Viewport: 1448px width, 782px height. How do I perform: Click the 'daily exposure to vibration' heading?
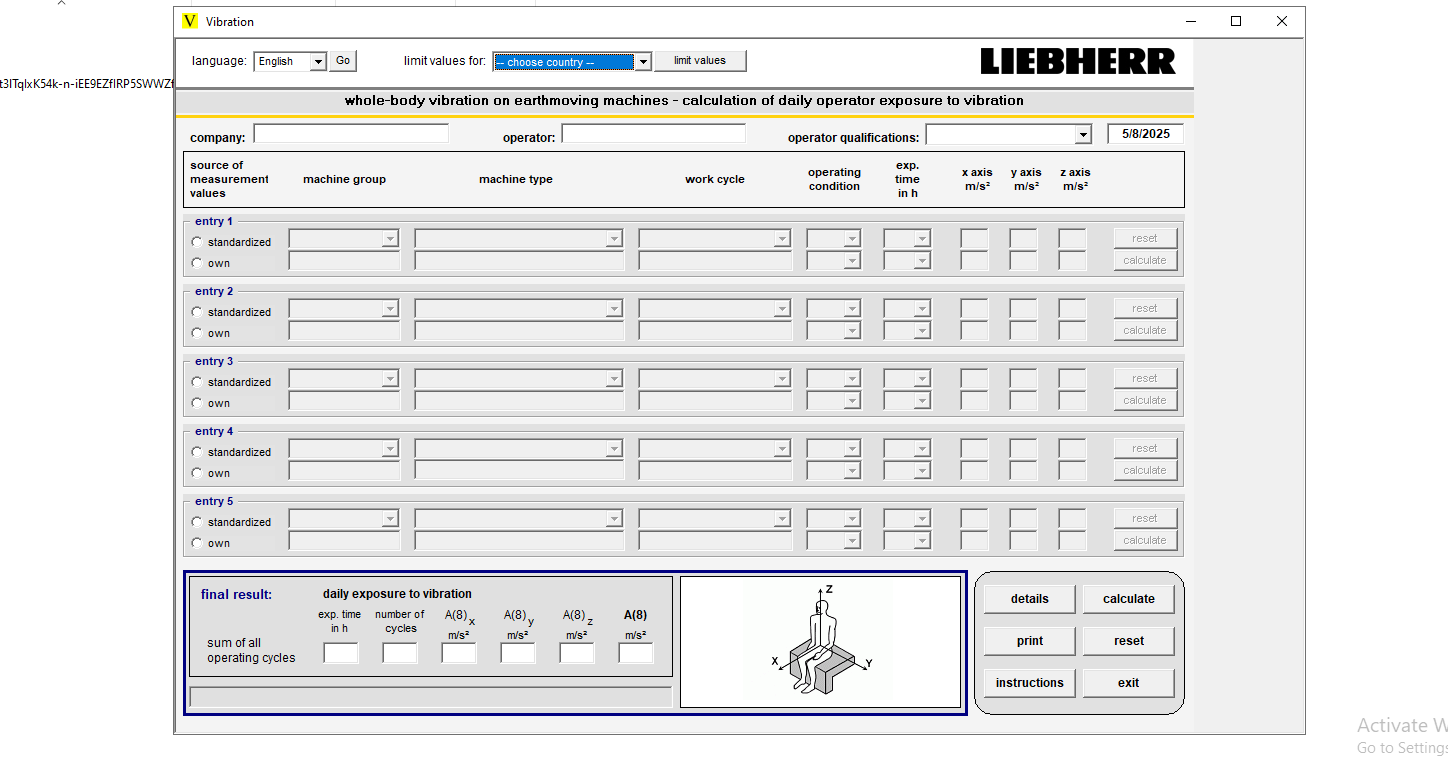tap(397, 594)
